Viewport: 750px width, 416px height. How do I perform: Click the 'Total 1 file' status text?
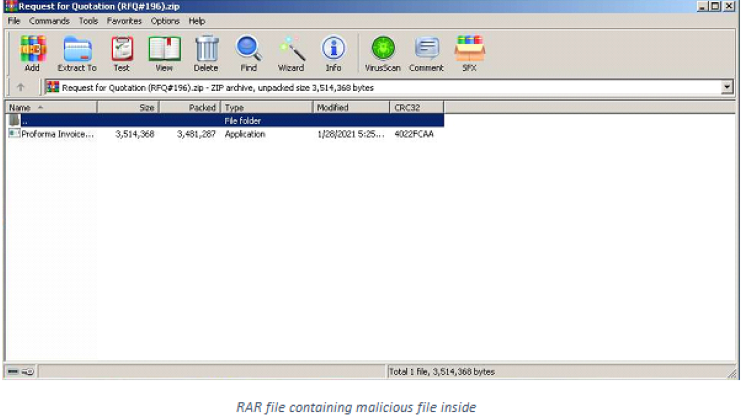(x=442, y=372)
